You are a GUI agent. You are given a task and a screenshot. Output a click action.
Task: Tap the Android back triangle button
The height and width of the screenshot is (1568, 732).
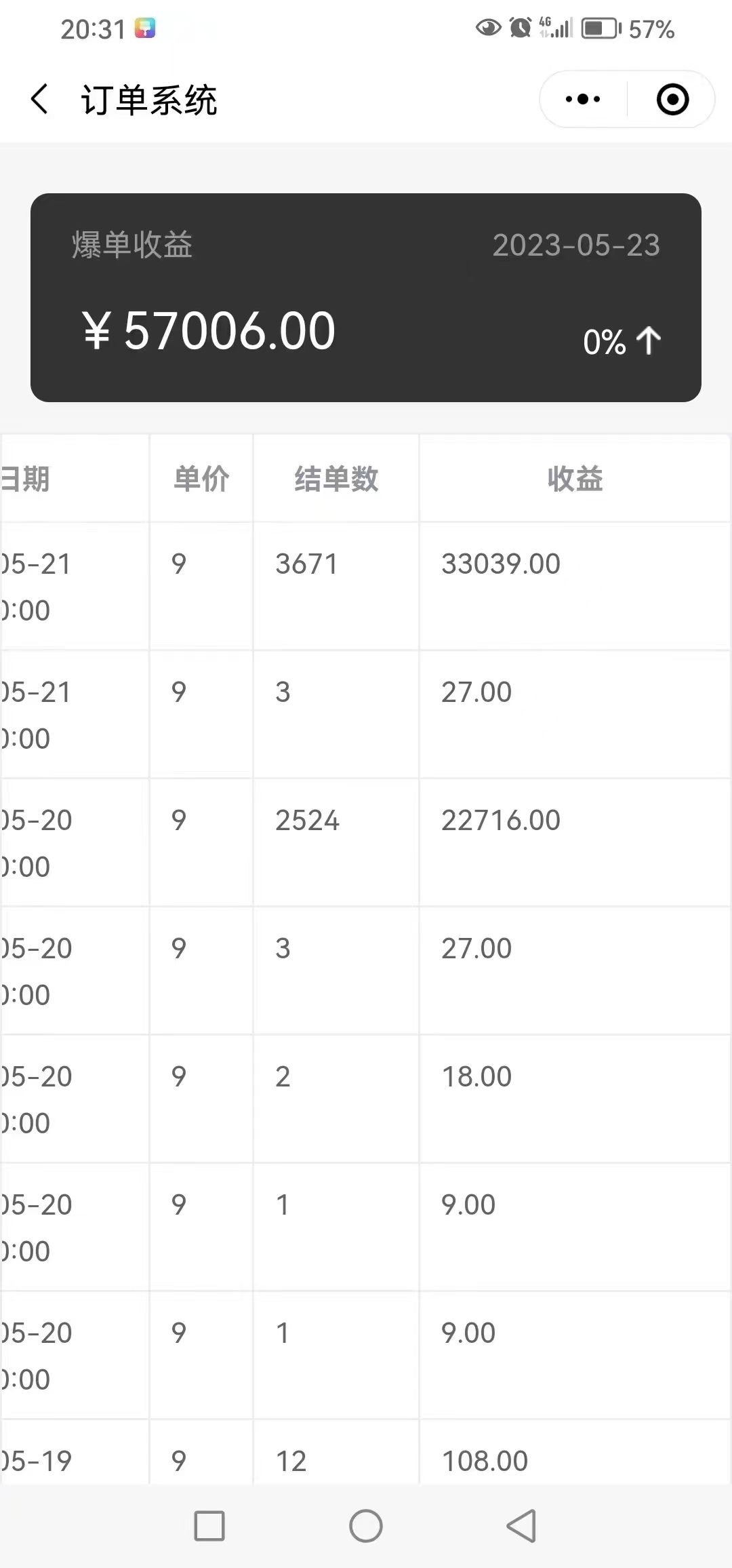(522, 1526)
